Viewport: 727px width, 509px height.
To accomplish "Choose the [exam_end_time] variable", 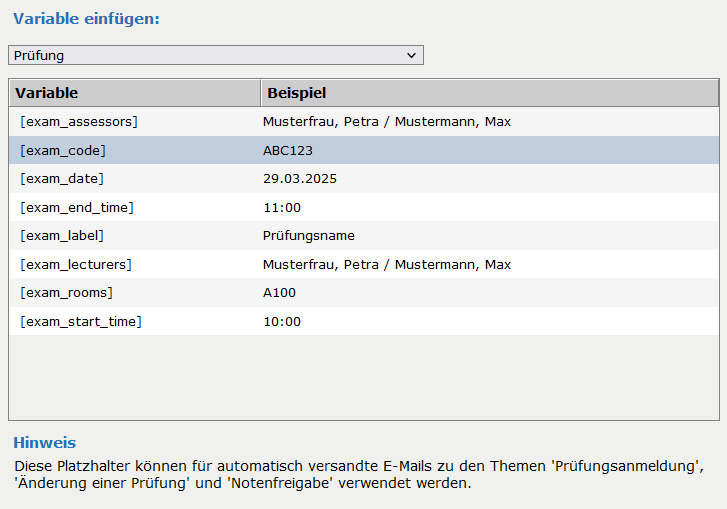I will (77, 208).
